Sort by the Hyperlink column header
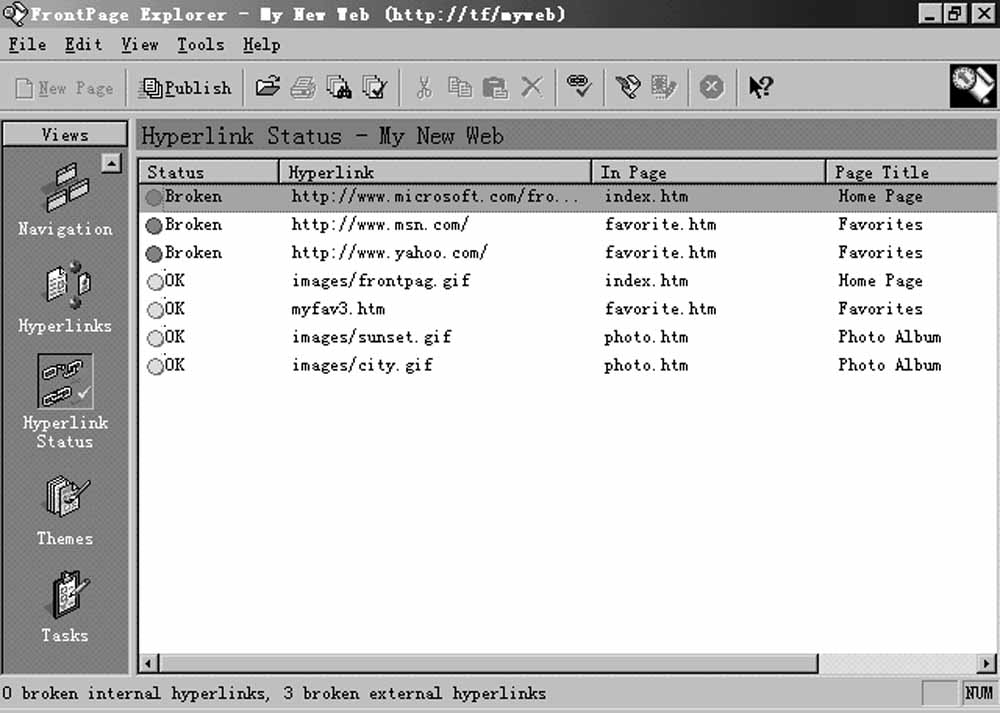This screenshot has width=1000, height=713. click(436, 172)
